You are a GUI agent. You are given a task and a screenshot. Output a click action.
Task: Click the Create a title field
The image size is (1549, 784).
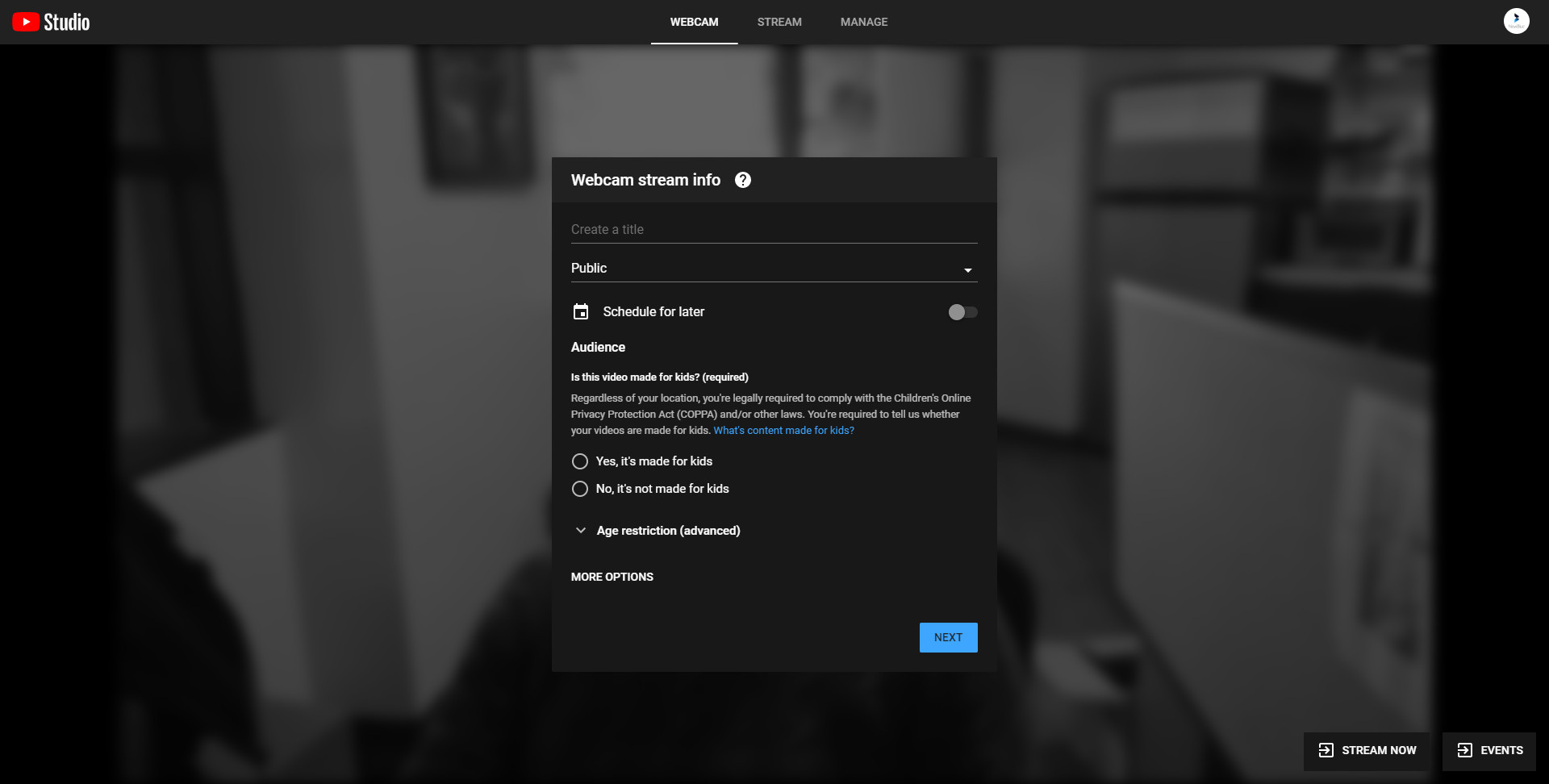tap(774, 229)
